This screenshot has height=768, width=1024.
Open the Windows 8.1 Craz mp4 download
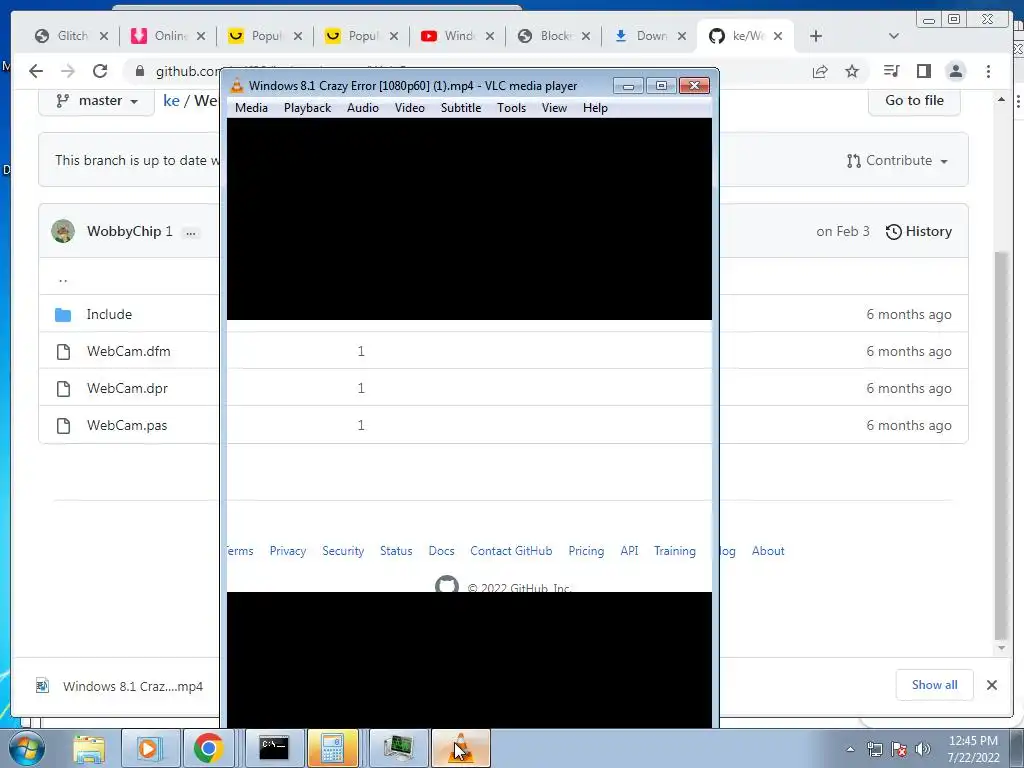click(121, 686)
